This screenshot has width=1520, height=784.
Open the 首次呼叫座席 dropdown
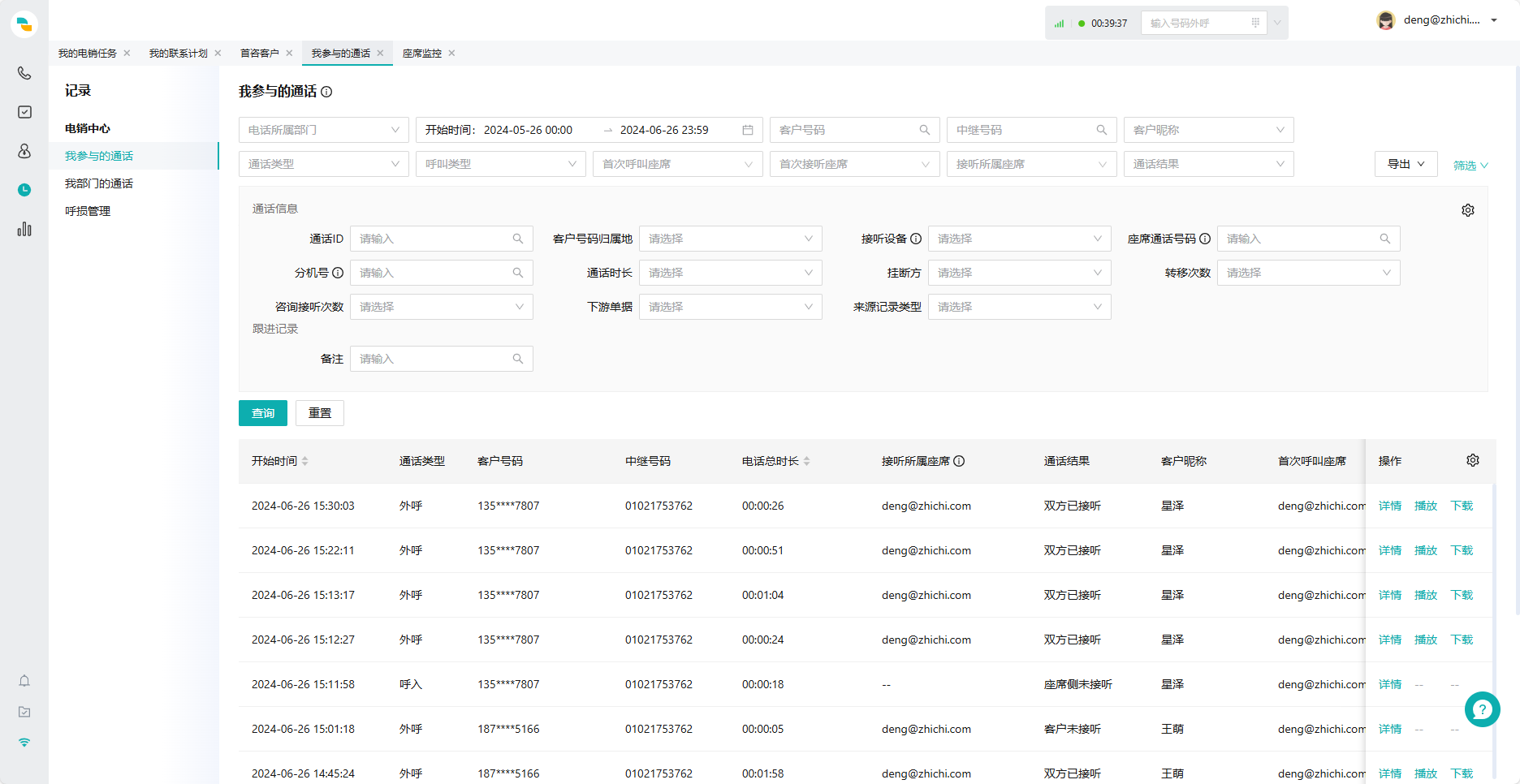pyautogui.click(x=678, y=164)
